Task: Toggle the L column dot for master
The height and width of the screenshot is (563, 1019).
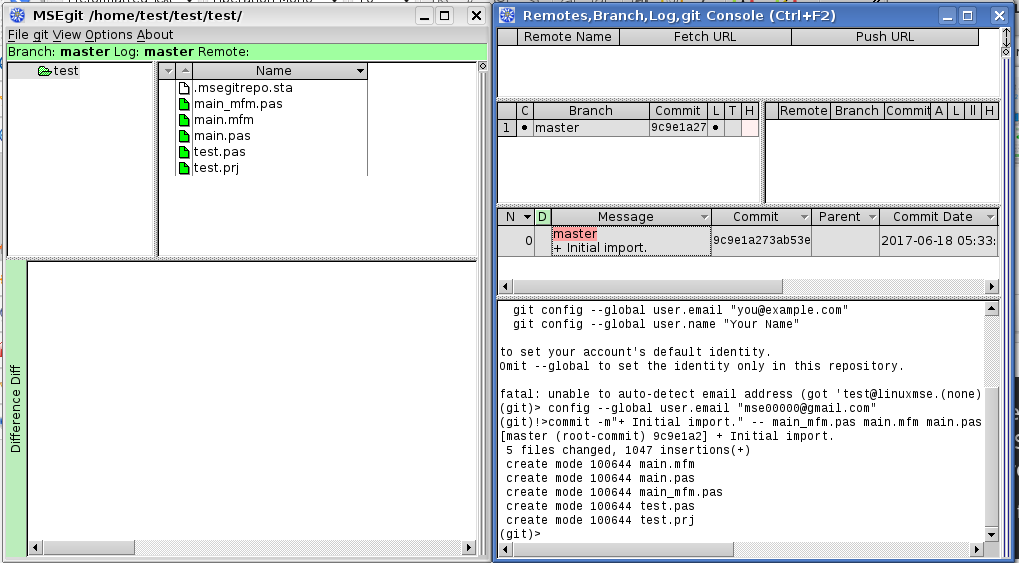Action: click(714, 128)
